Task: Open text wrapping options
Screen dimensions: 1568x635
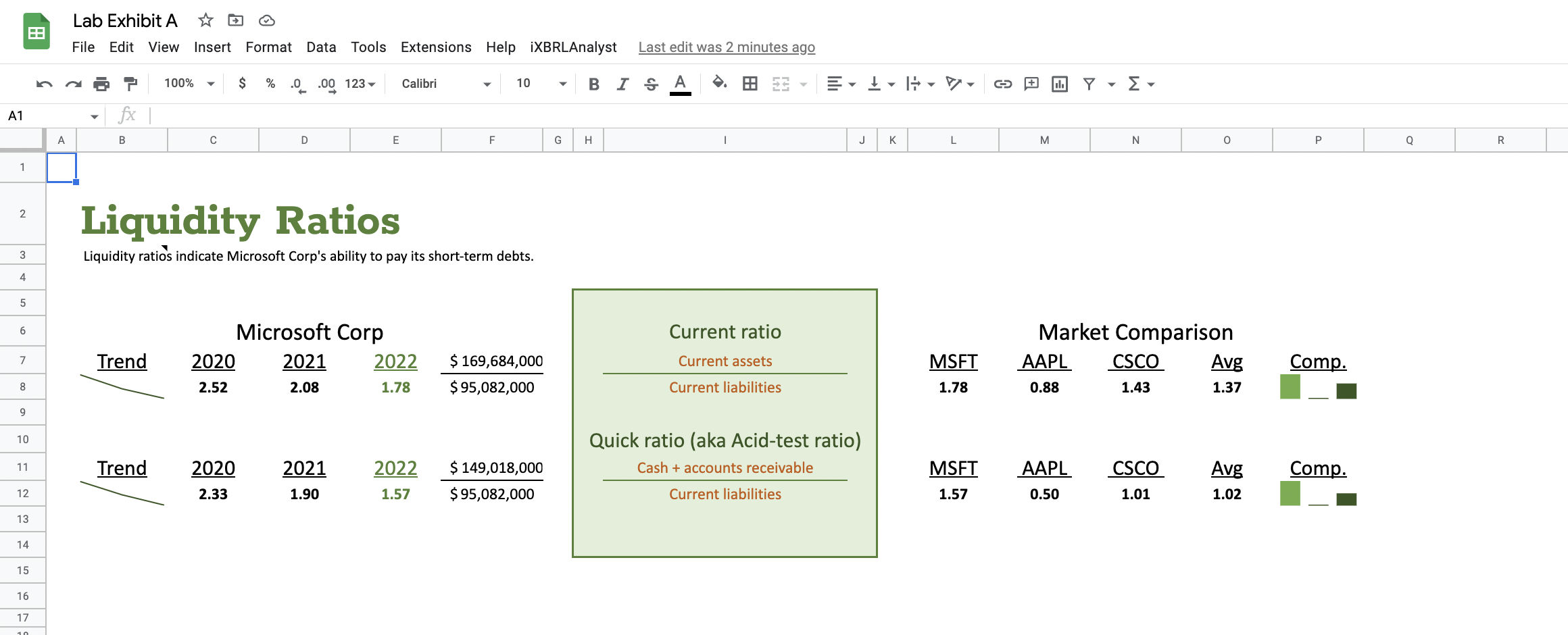Action: (x=920, y=84)
